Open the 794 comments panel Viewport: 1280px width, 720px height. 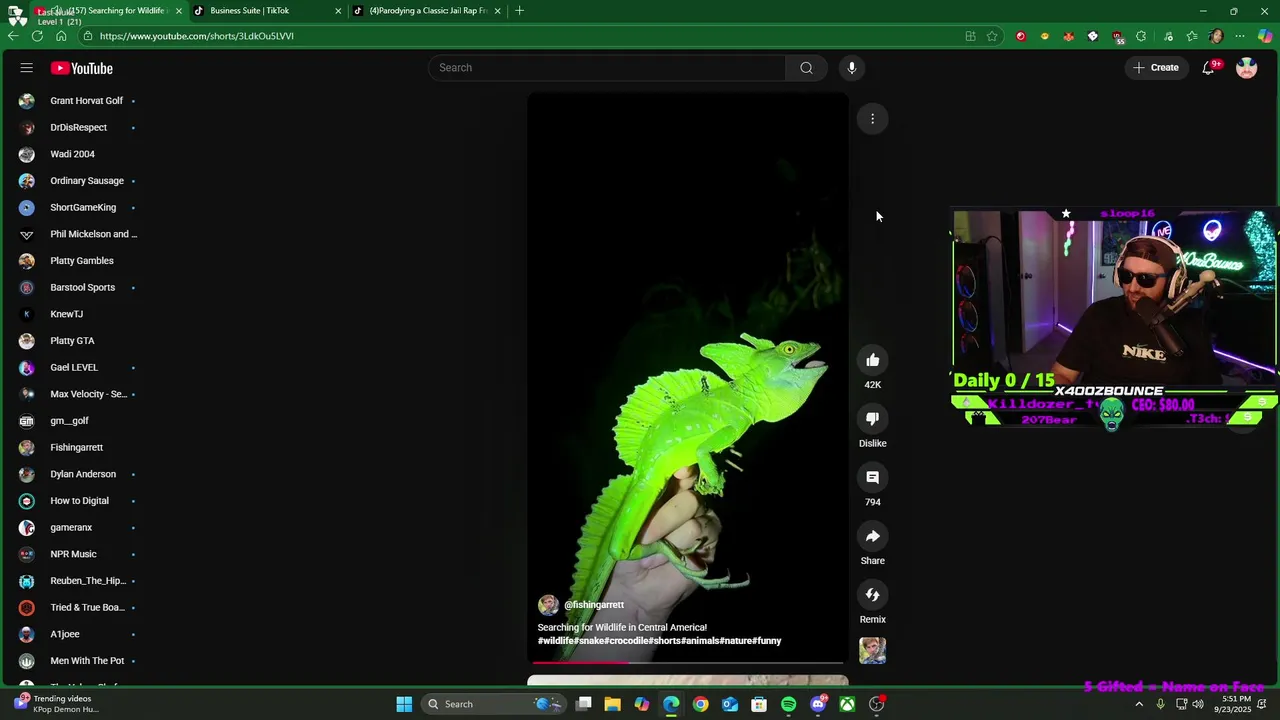pos(872,478)
